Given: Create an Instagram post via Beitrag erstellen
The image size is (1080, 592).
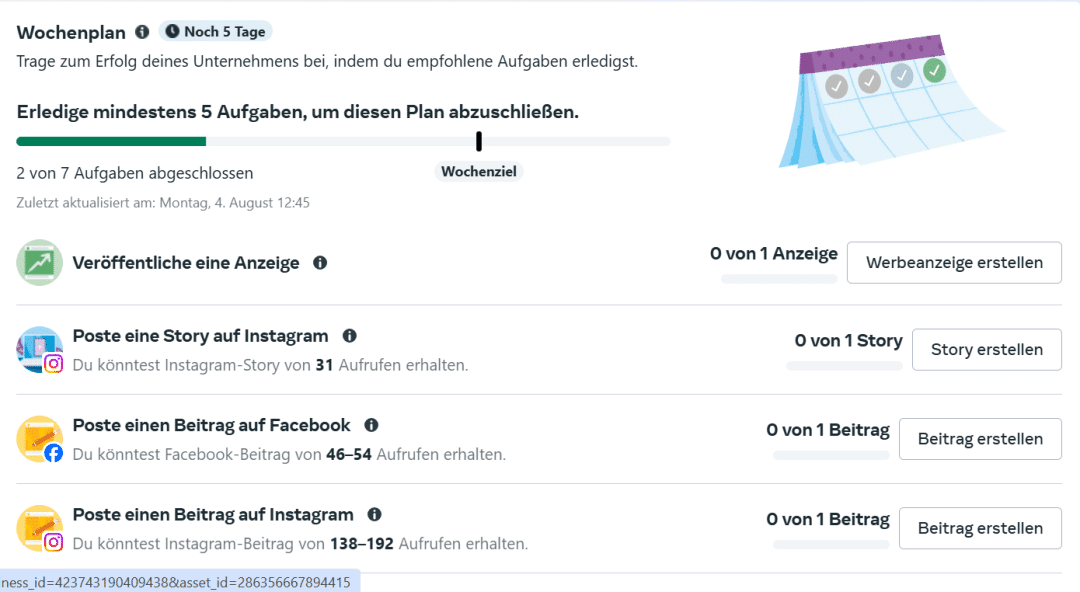Looking at the screenshot, I should click(980, 528).
